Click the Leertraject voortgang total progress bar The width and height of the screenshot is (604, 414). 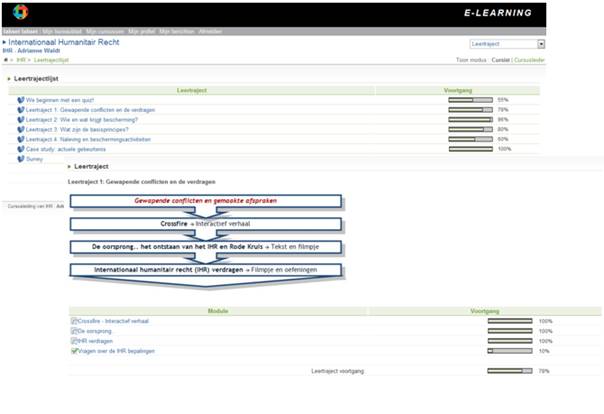(x=510, y=371)
